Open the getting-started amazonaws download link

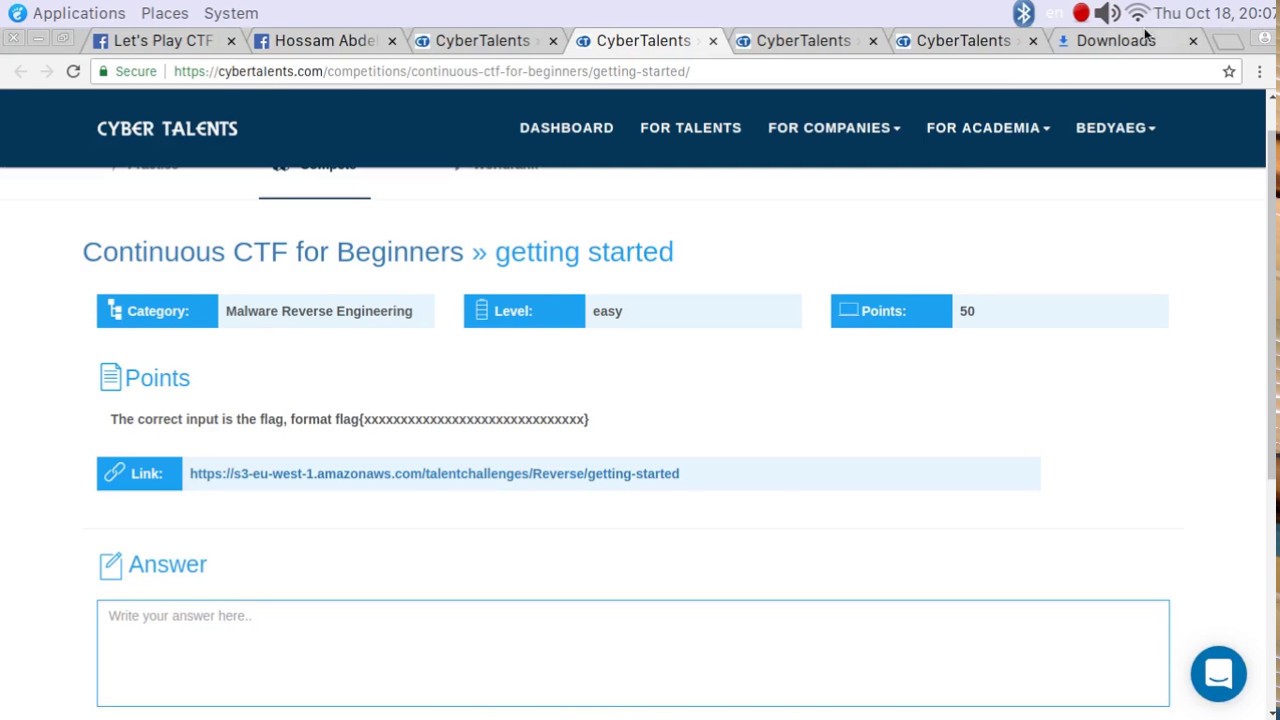pyautogui.click(x=434, y=474)
